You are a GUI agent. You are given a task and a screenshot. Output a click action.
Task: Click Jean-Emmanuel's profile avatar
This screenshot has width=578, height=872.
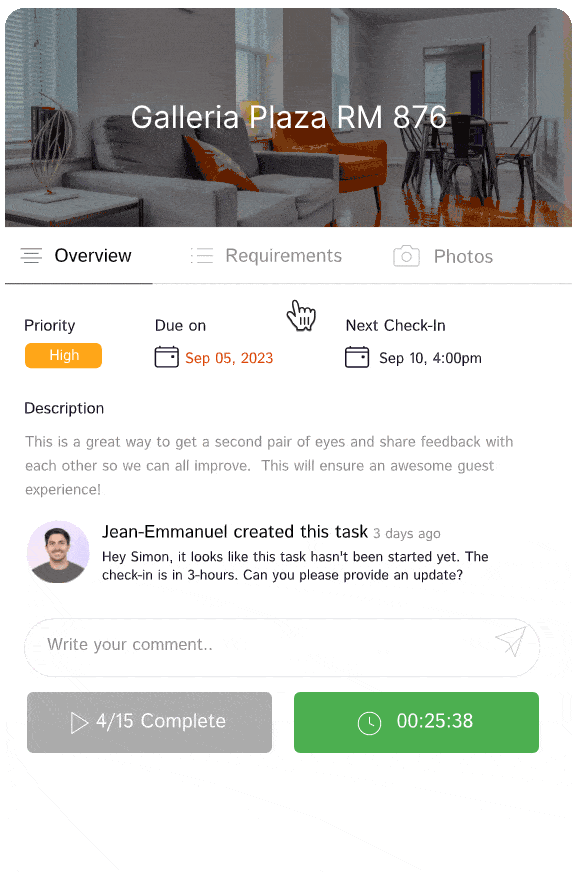[x=58, y=552]
